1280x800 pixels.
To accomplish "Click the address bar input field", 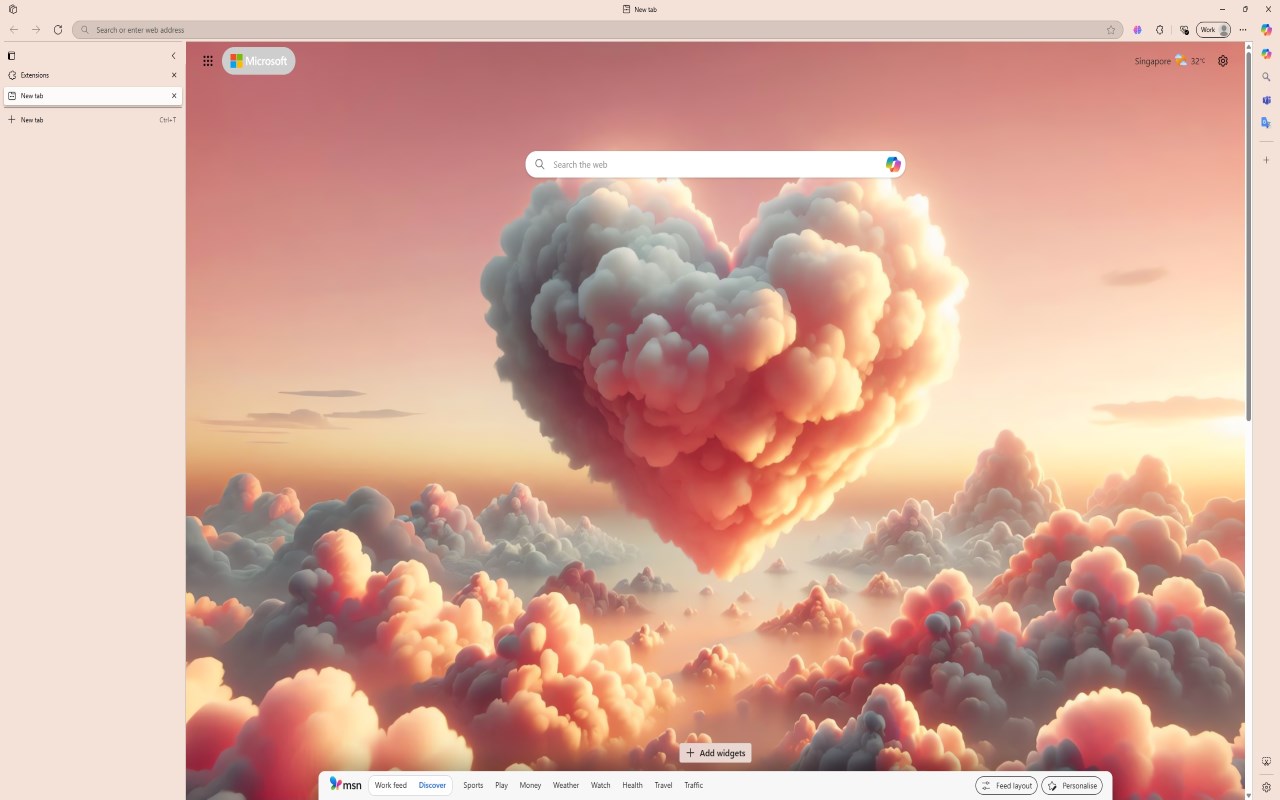I will [x=597, y=30].
